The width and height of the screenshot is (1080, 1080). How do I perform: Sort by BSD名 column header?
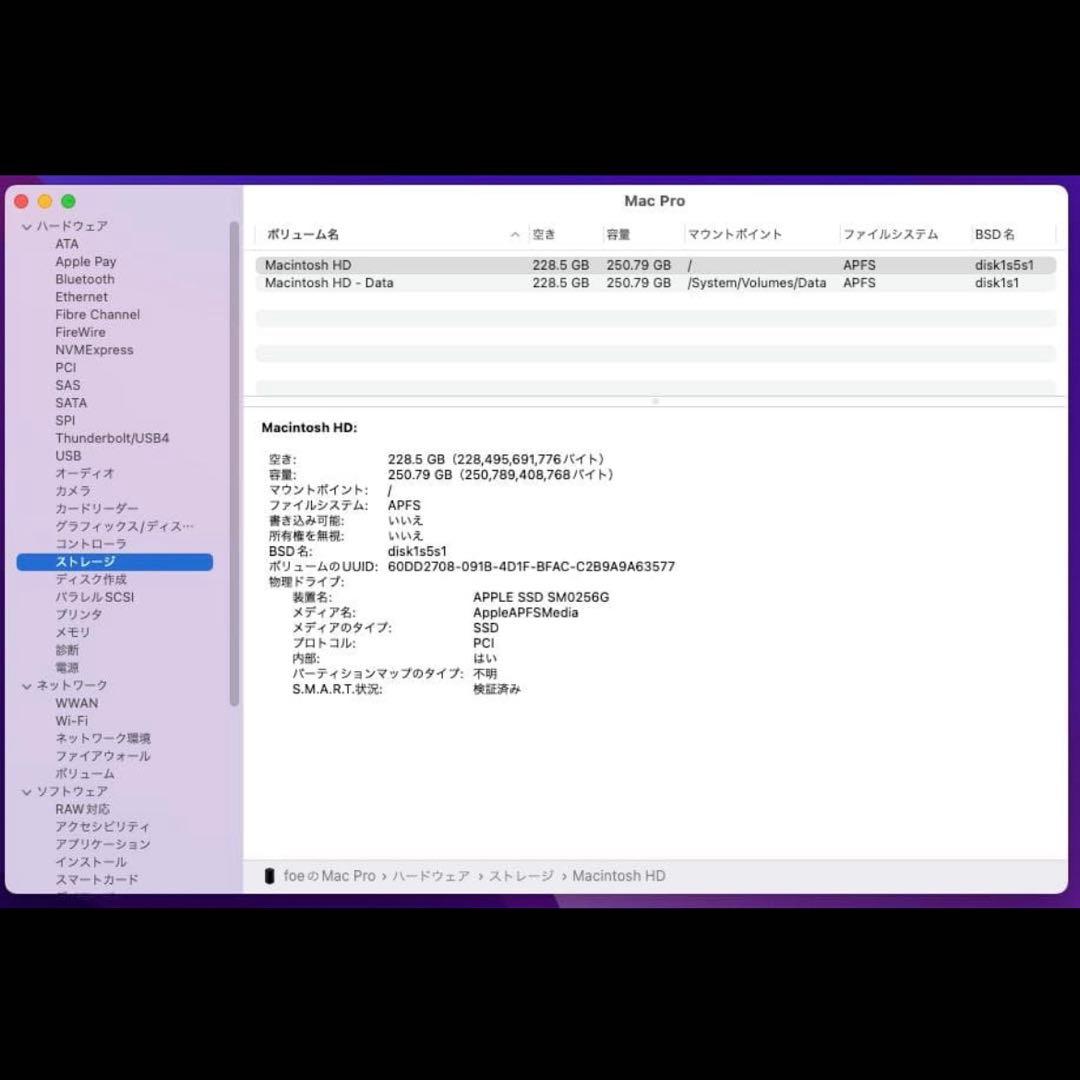[995, 235]
